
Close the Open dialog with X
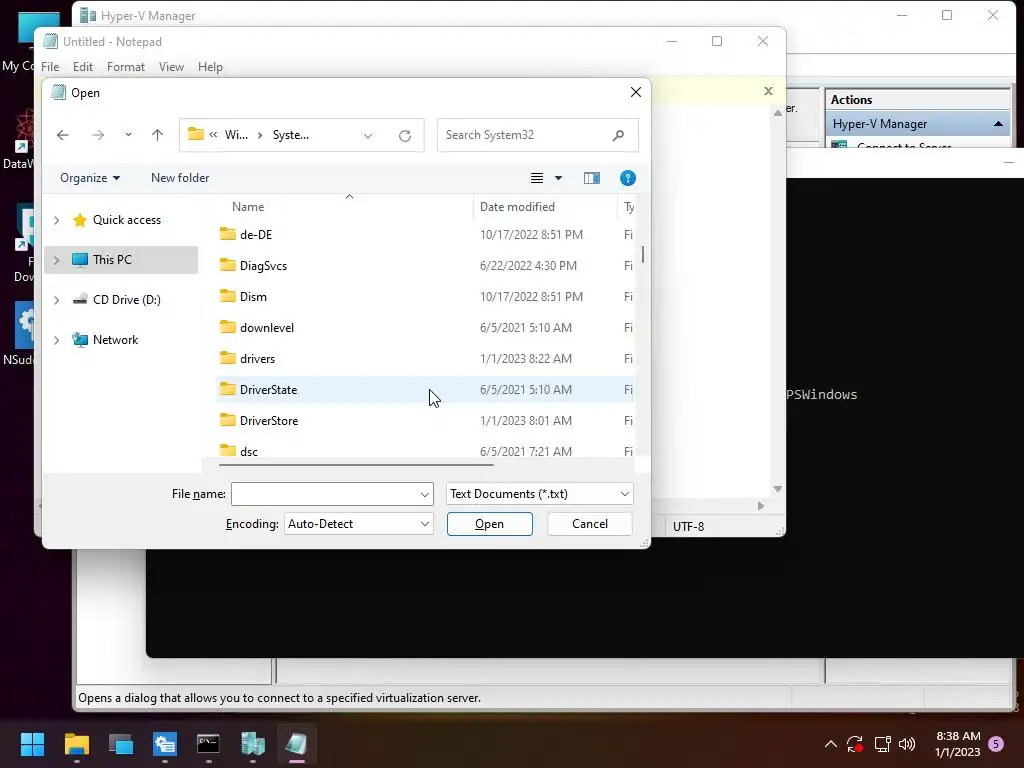pos(635,93)
